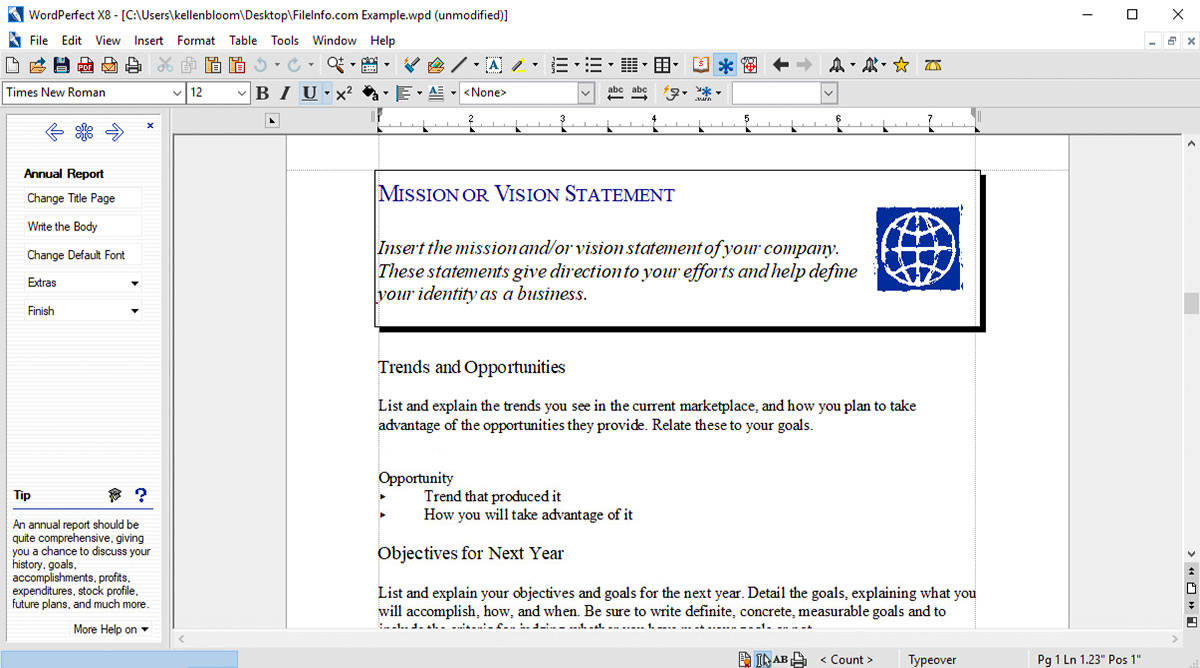Toggle Bold formatting
This screenshot has height=668, width=1200.
(x=262, y=93)
